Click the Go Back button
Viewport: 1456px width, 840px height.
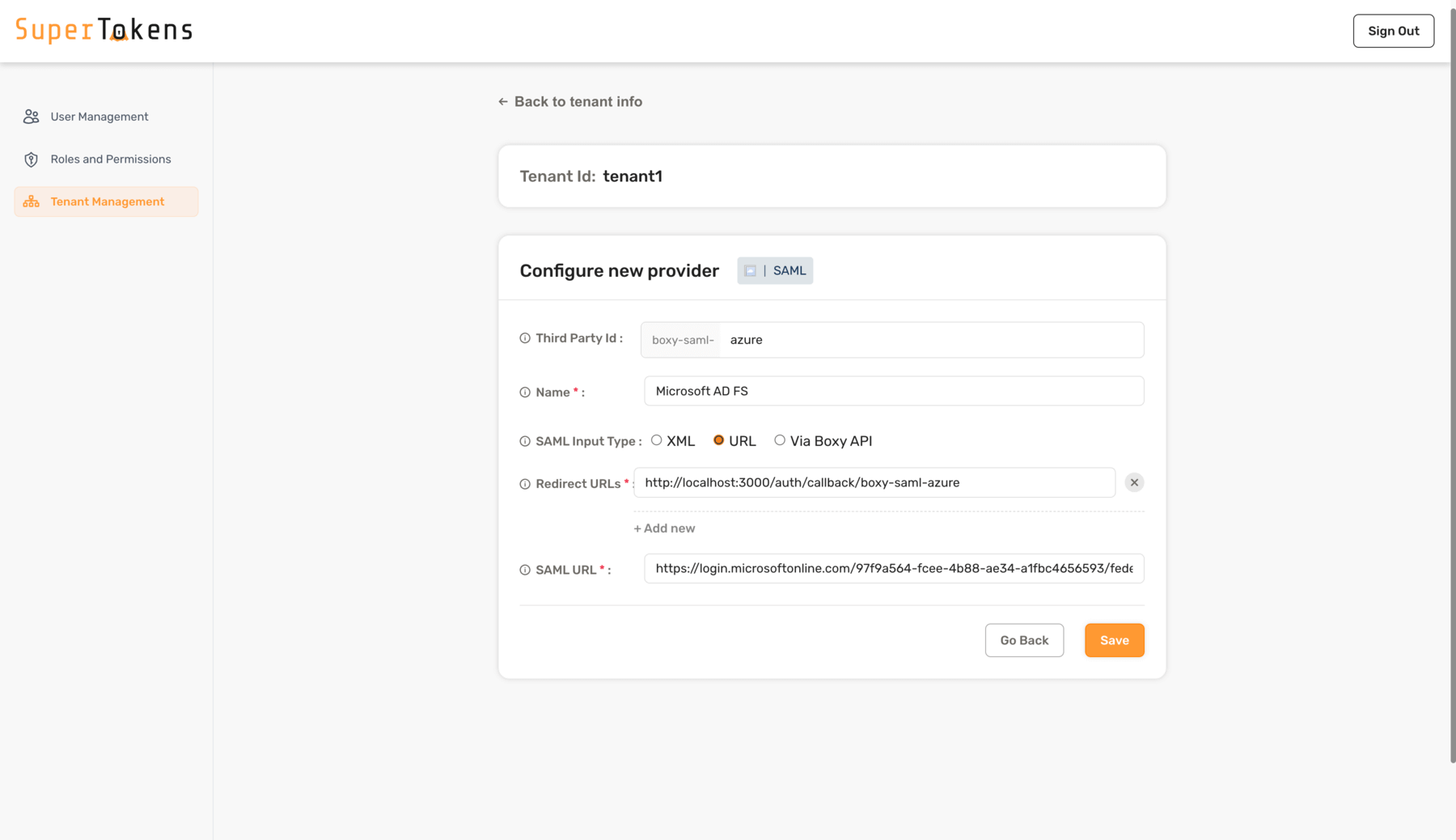coord(1024,640)
